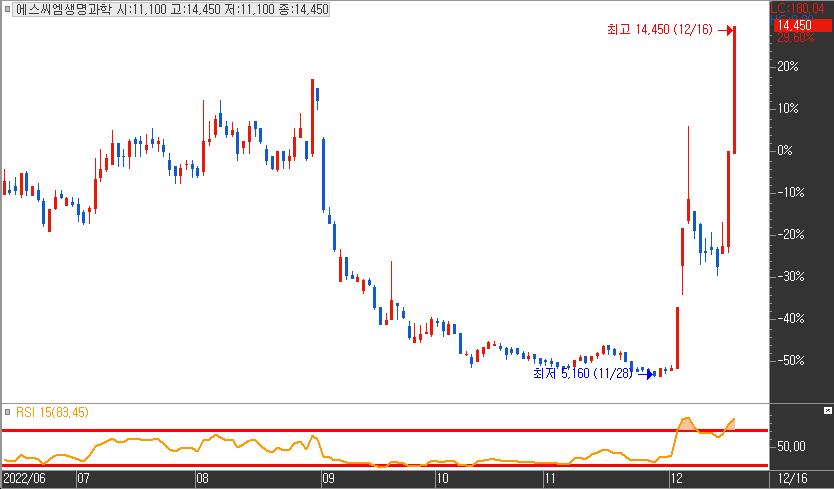This screenshot has width=834, height=489.
Task: Click the -20% label on the price axis
Action: pyautogui.click(x=791, y=235)
